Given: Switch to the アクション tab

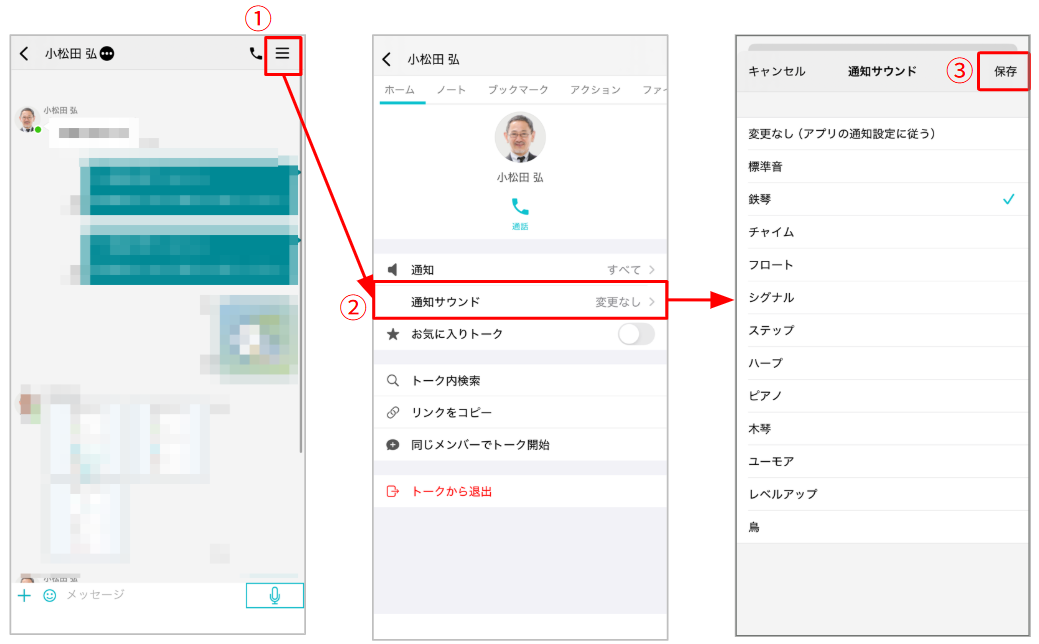Looking at the screenshot, I should point(596,89).
